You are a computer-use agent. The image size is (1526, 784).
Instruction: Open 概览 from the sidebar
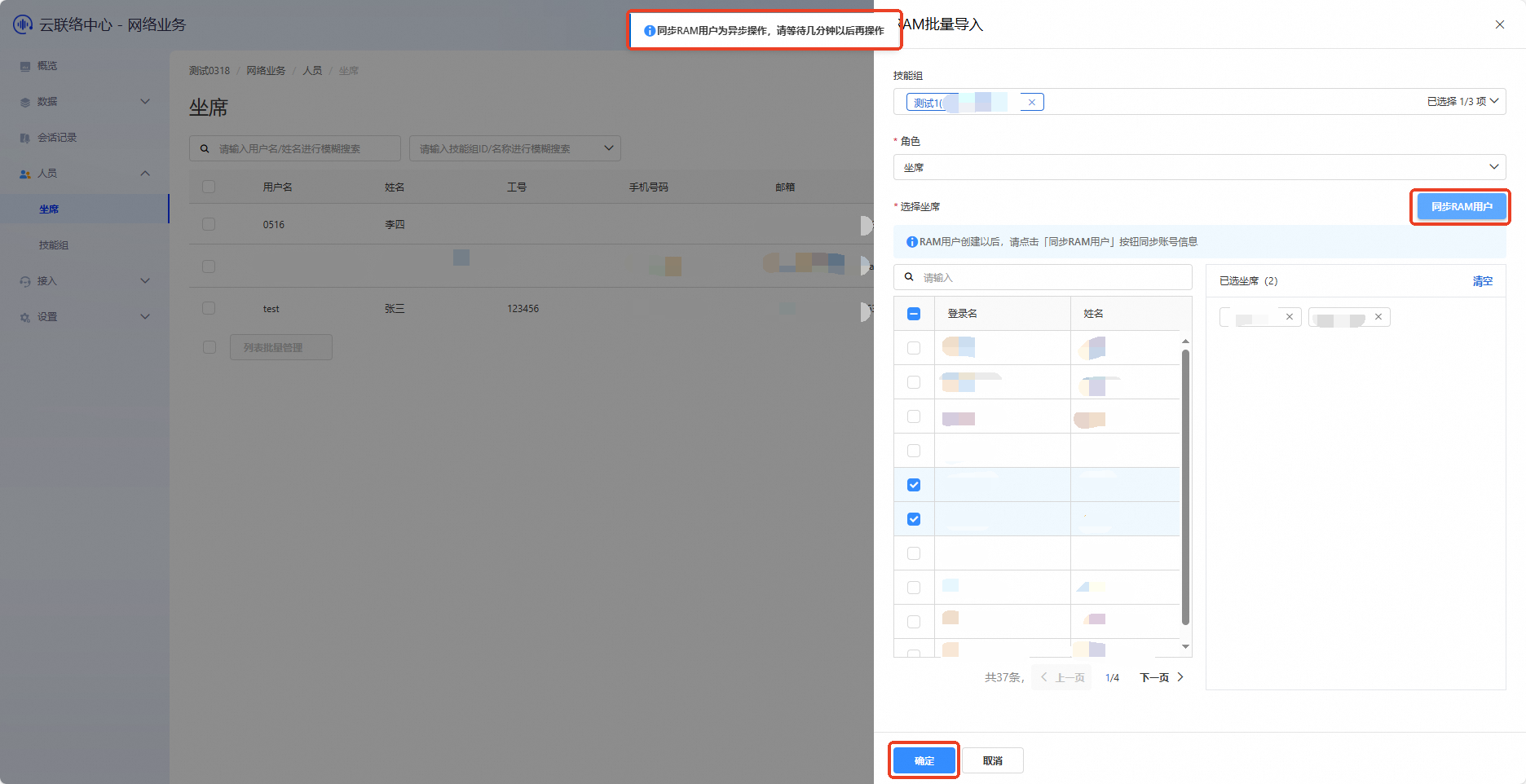[47, 66]
